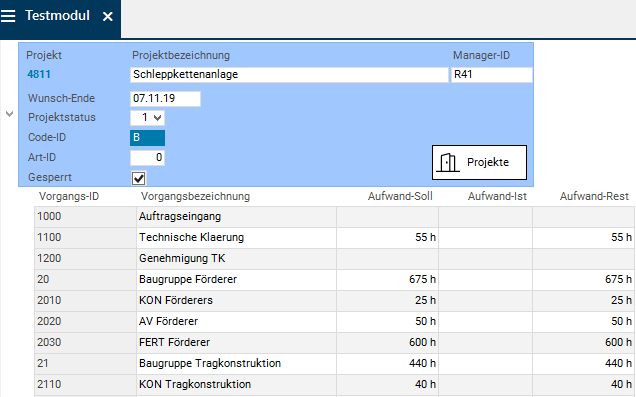This screenshot has height=397, width=636.
Task: Click Vorgangsbezeichnung column header
Action: pyautogui.click(x=195, y=196)
